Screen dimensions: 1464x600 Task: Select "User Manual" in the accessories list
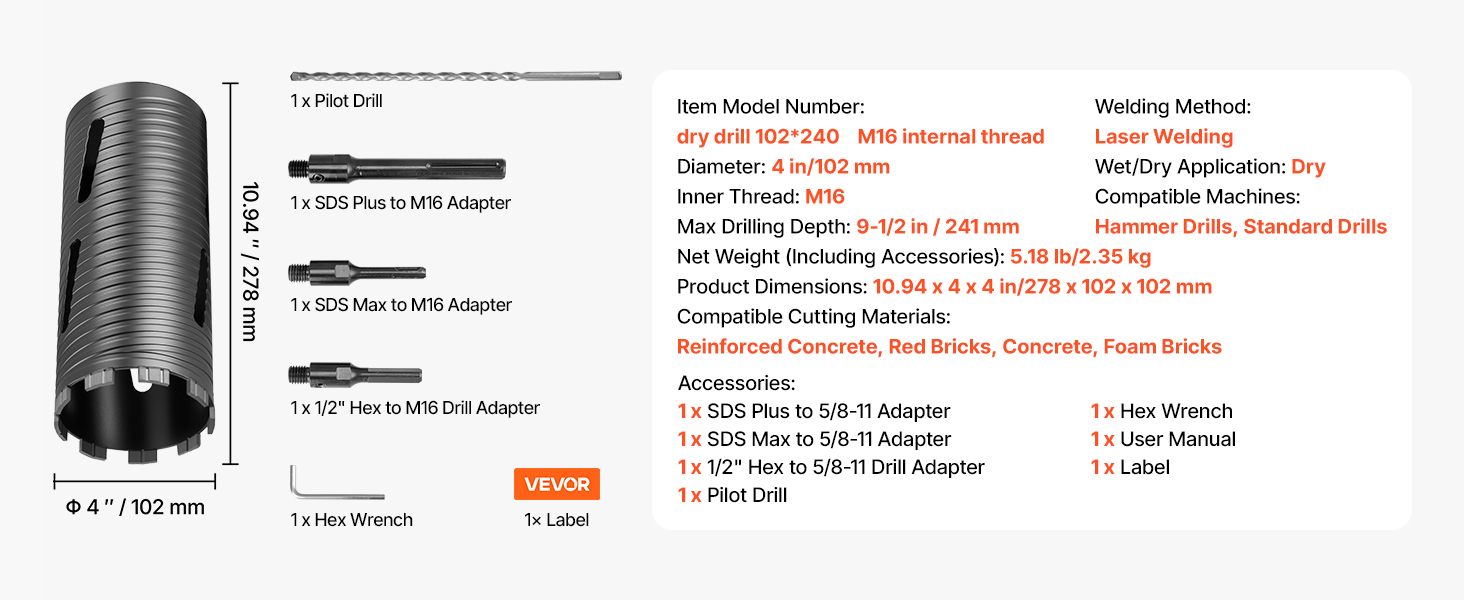click(1177, 439)
